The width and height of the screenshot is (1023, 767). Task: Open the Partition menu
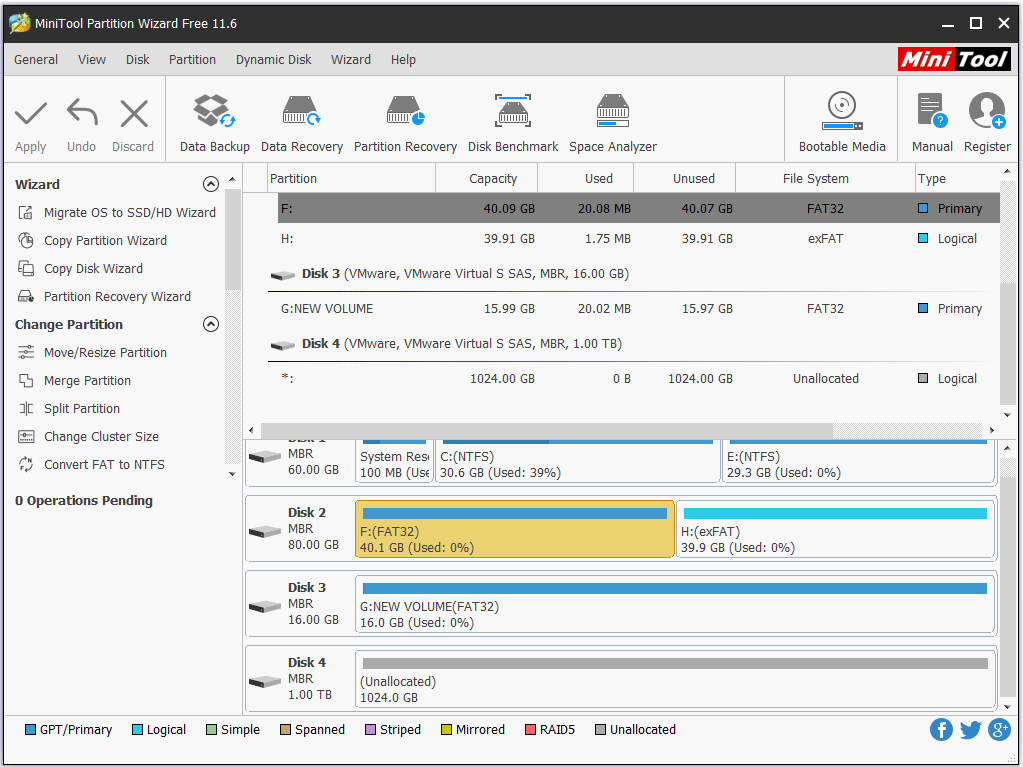click(x=192, y=60)
